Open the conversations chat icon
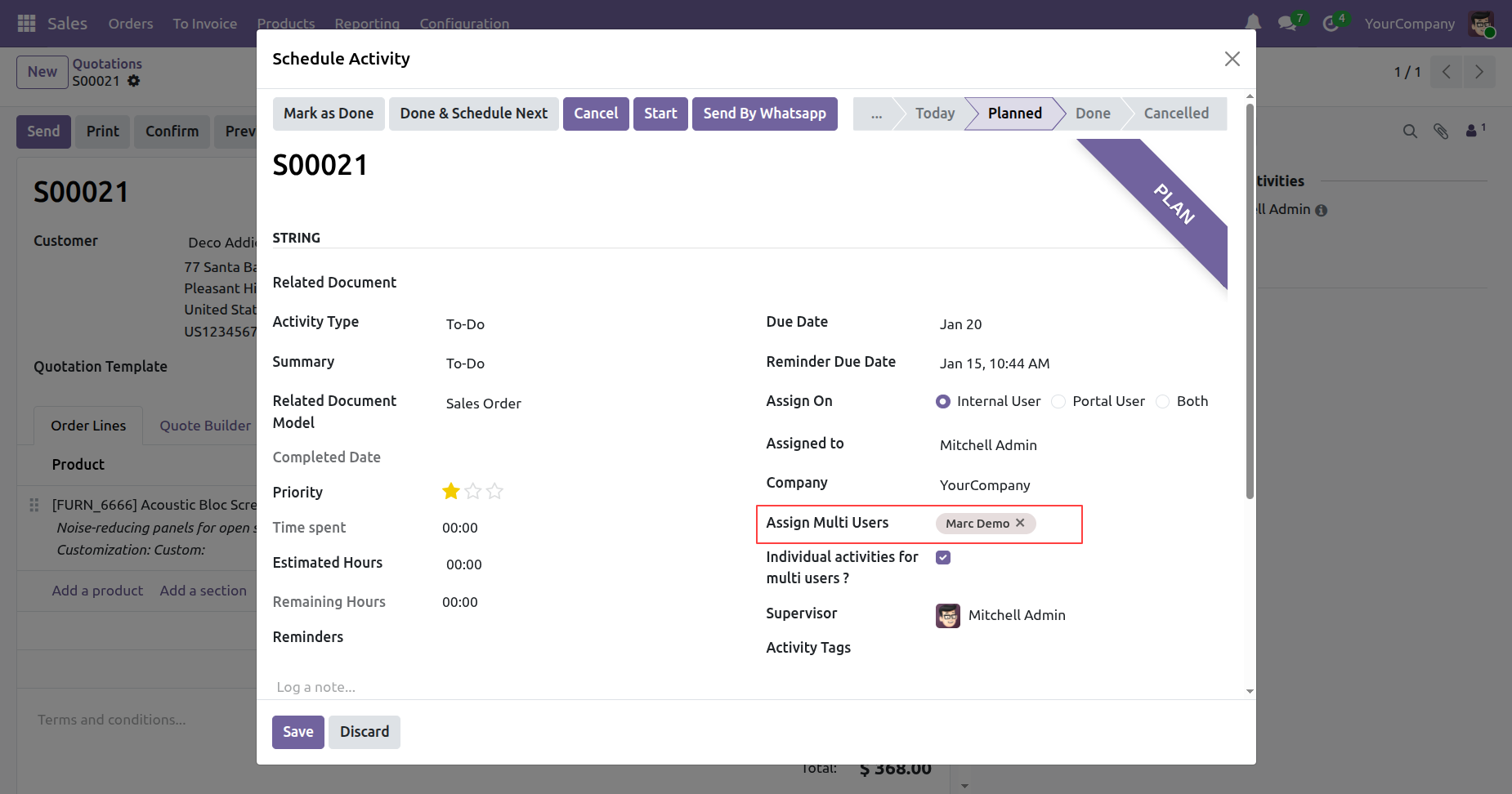 [1287, 24]
